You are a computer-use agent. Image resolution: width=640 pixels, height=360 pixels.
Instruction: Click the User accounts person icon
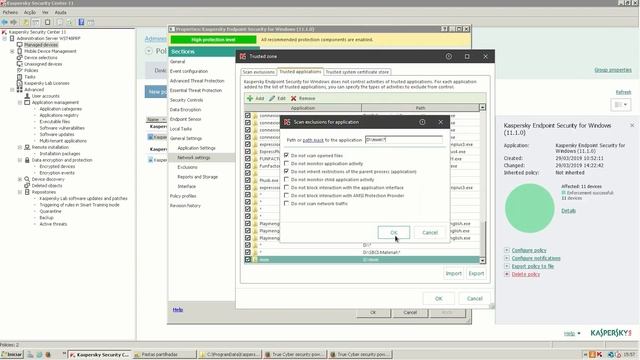coord(27,96)
